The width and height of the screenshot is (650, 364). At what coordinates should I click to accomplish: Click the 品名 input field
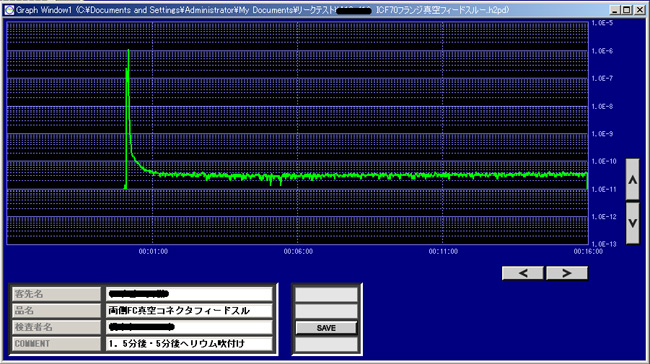coord(189,311)
